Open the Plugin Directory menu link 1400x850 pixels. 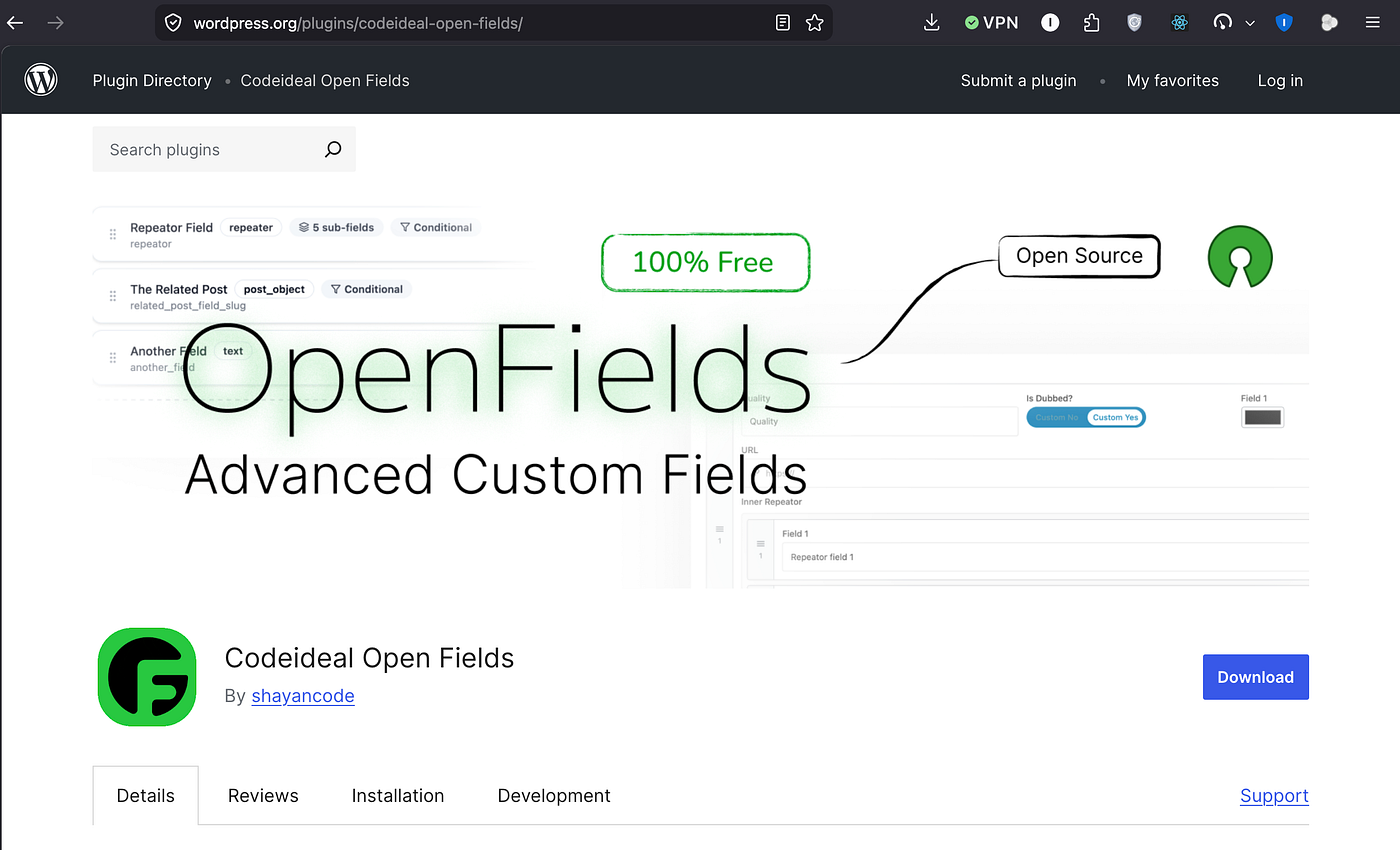(152, 81)
